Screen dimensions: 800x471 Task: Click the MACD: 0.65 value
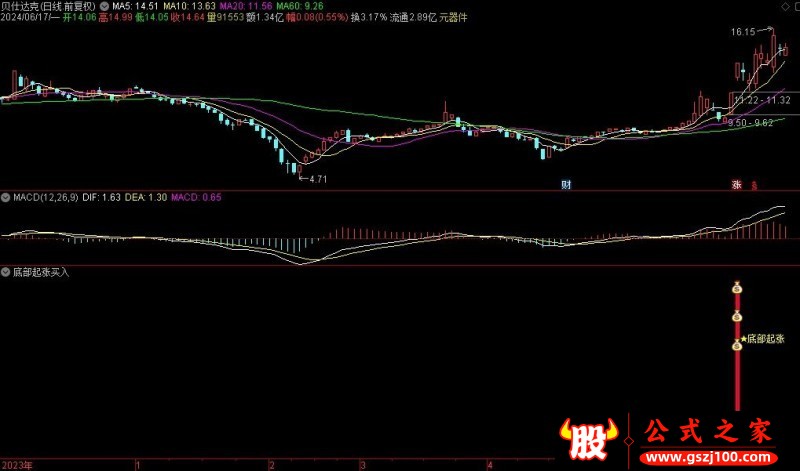tap(196, 197)
